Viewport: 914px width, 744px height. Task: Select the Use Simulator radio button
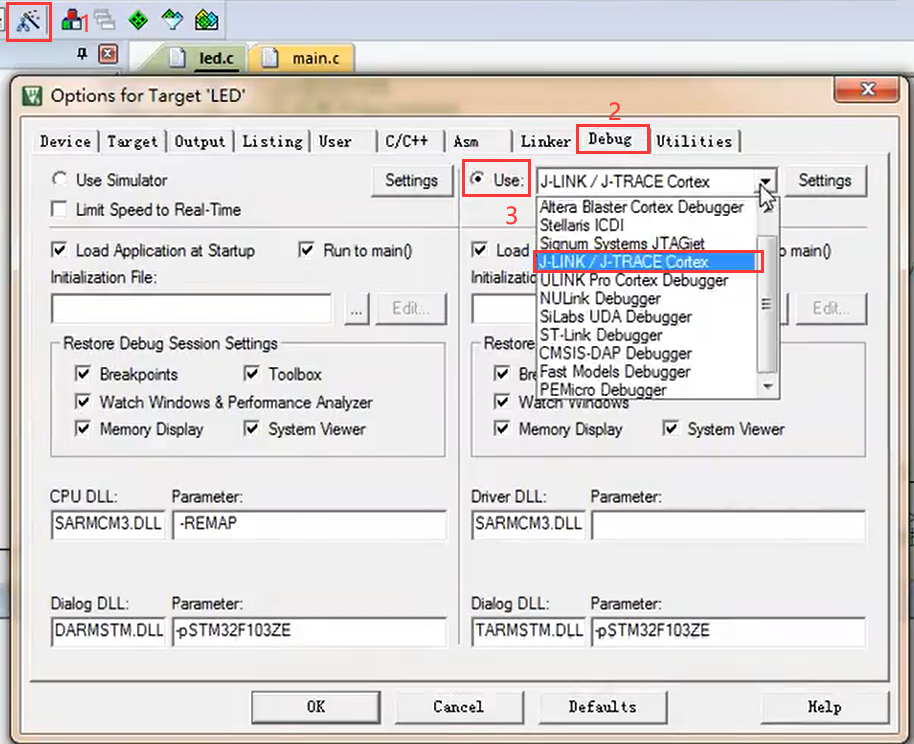pos(59,178)
